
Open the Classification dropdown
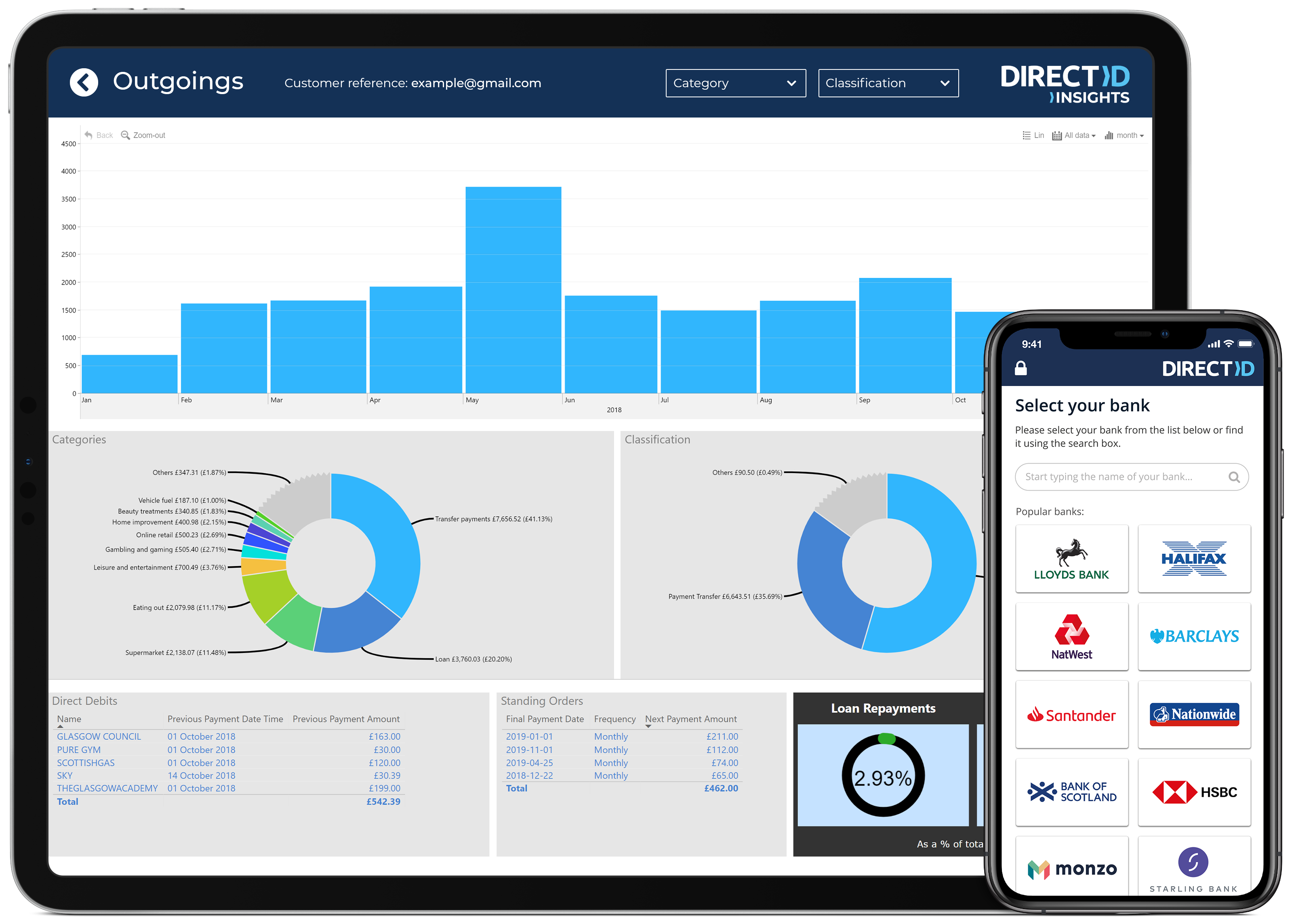coord(888,83)
